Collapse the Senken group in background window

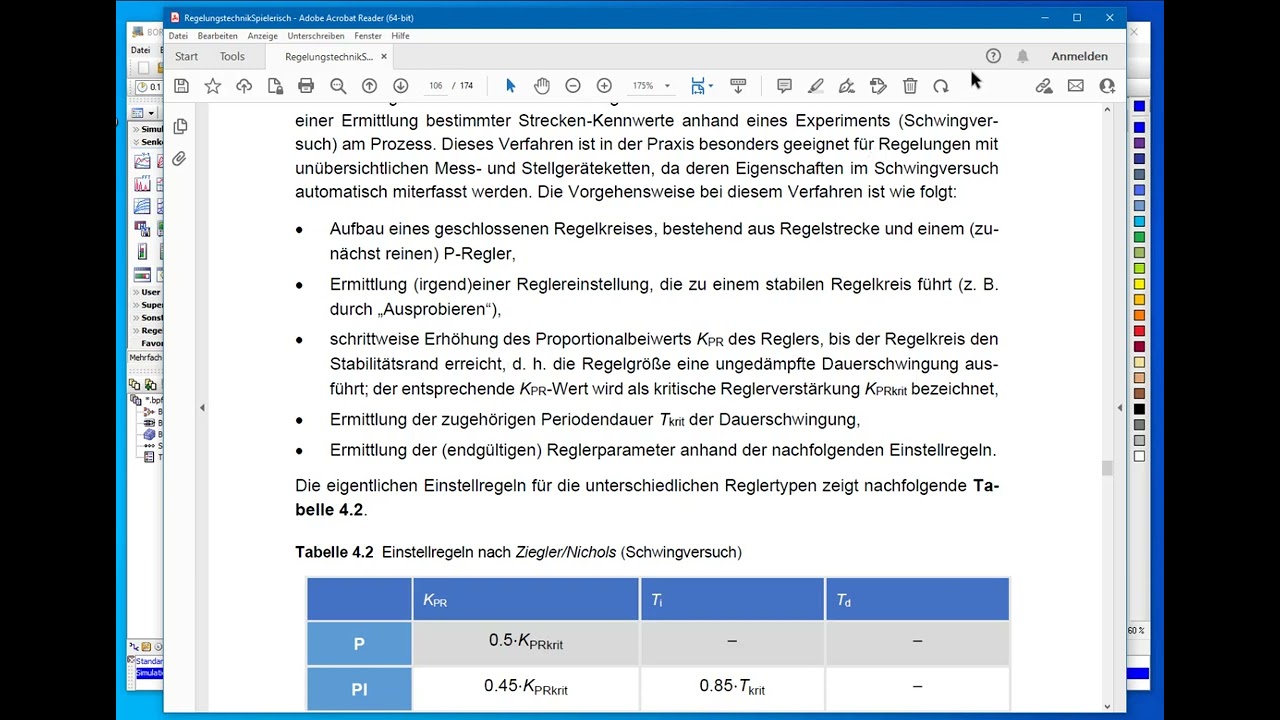[134, 142]
